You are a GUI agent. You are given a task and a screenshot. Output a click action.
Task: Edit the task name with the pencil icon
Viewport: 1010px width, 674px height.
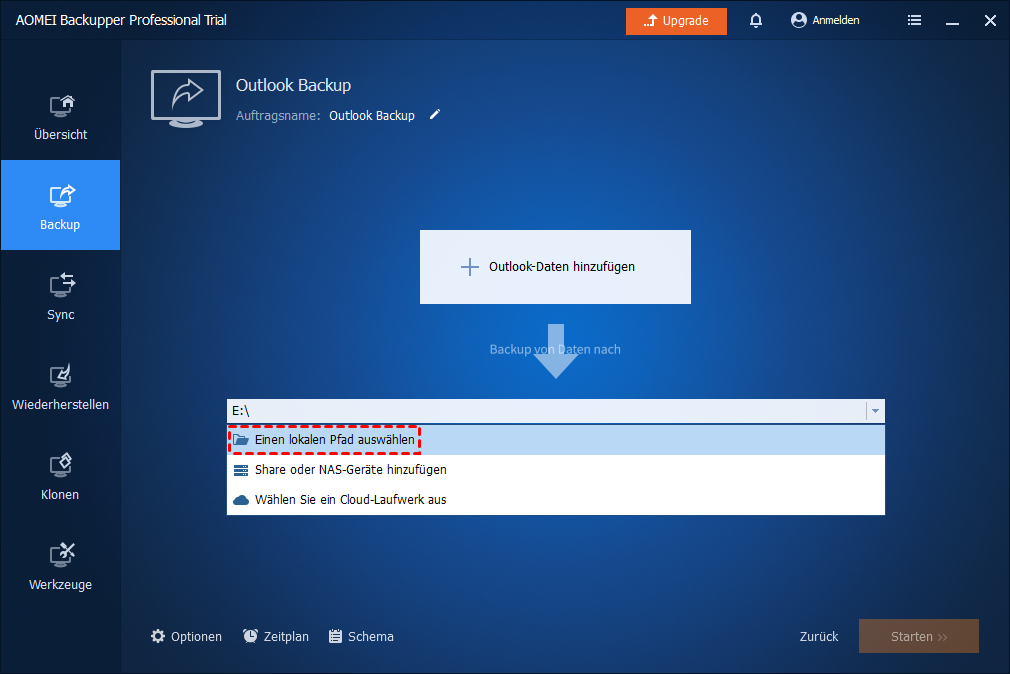435,115
